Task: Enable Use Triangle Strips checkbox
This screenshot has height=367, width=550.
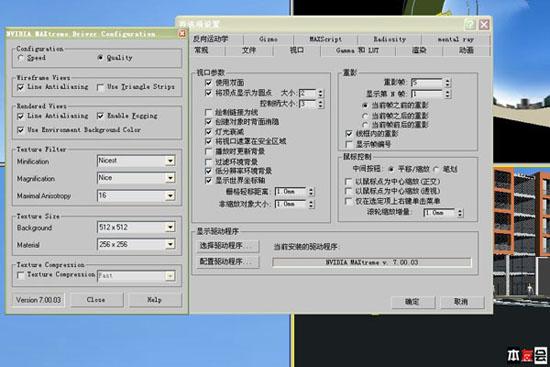Action: click(x=100, y=87)
